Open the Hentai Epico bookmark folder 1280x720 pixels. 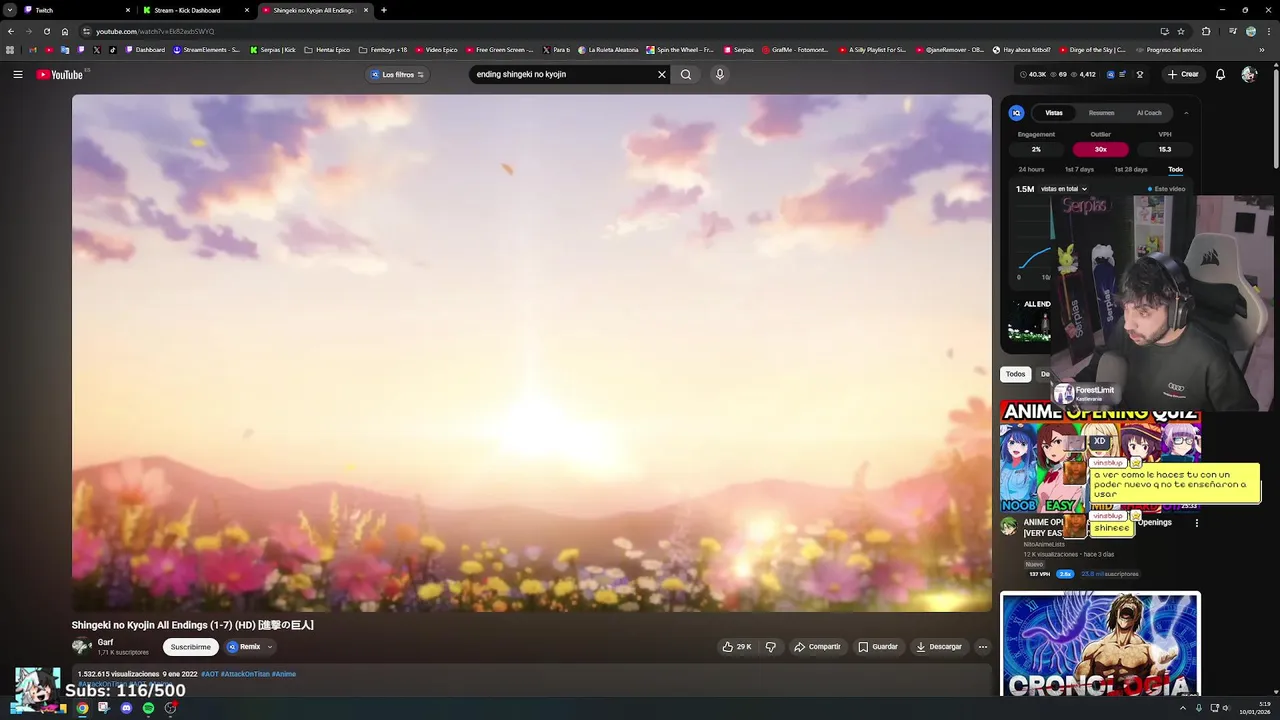point(327,50)
